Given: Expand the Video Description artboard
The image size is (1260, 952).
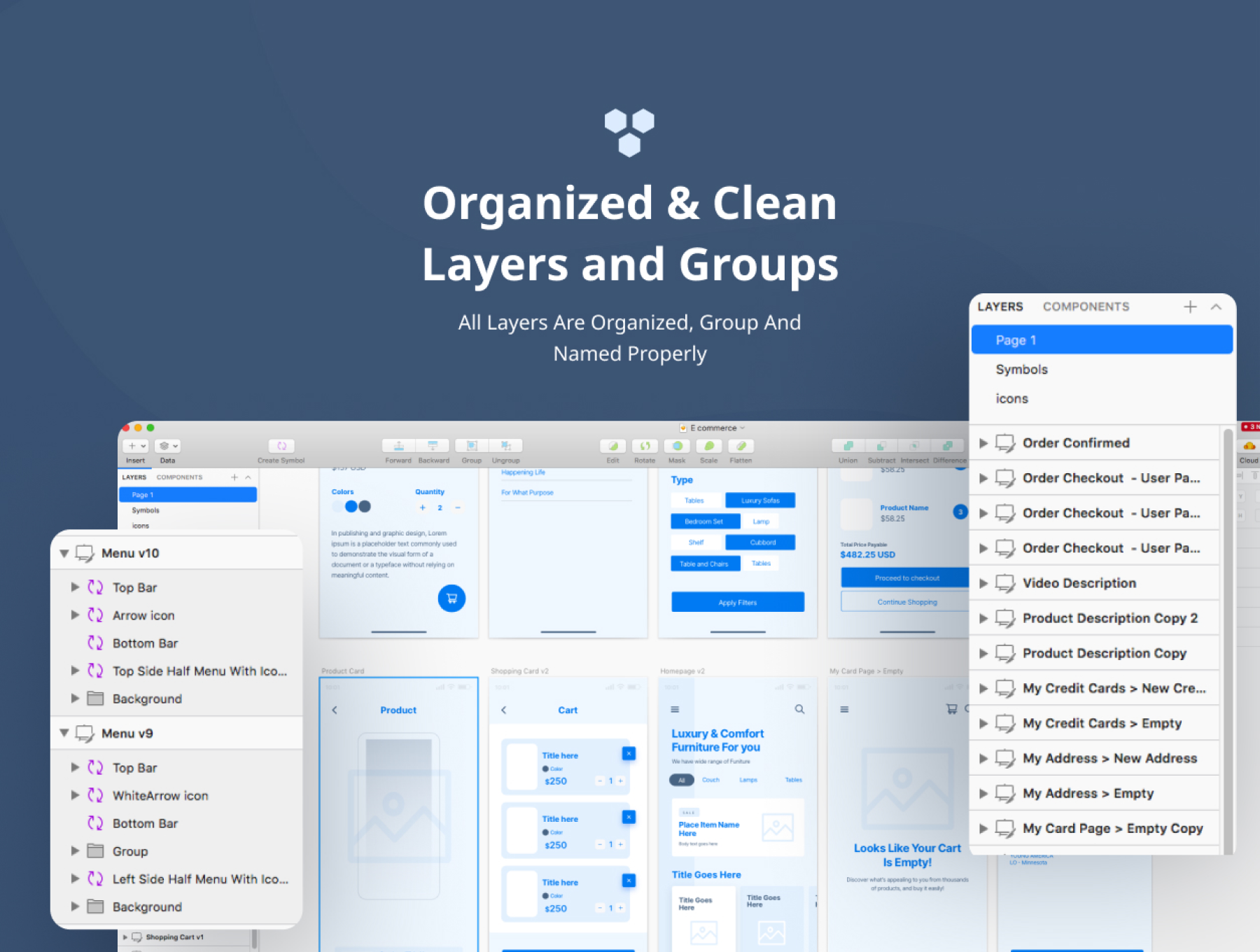Looking at the screenshot, I should coord(983,583).
